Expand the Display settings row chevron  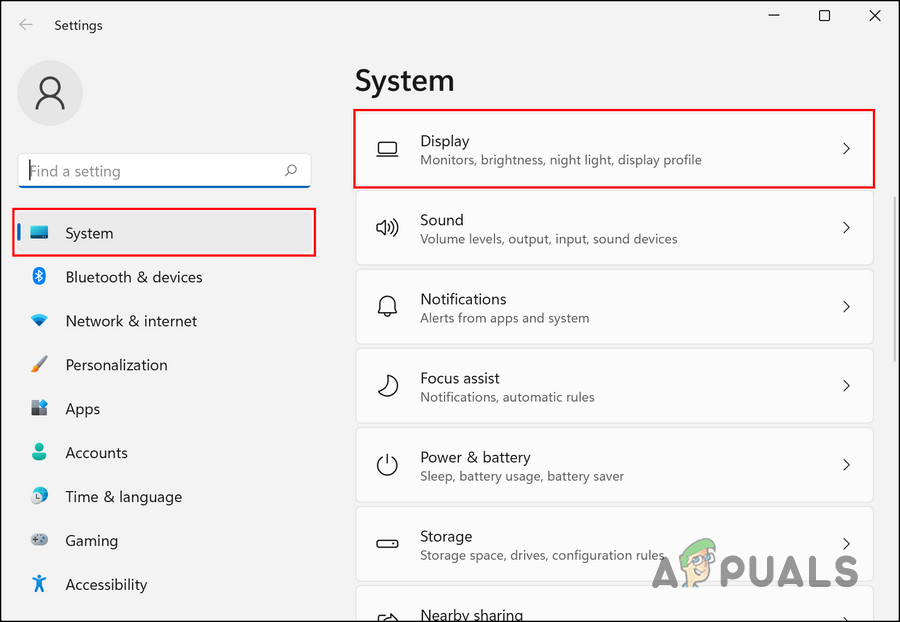coord(846,148)
